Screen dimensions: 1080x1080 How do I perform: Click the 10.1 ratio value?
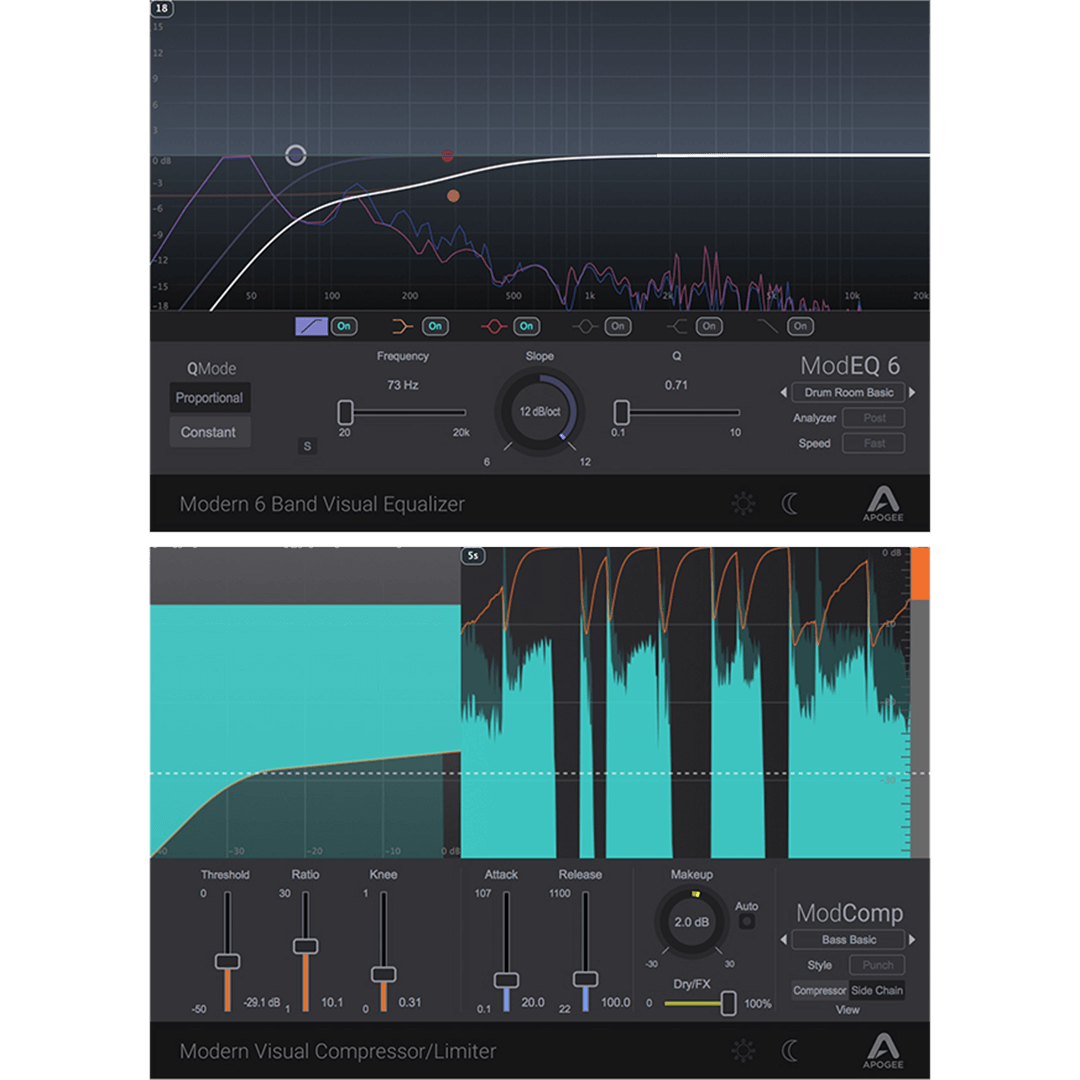(332, 1003)
